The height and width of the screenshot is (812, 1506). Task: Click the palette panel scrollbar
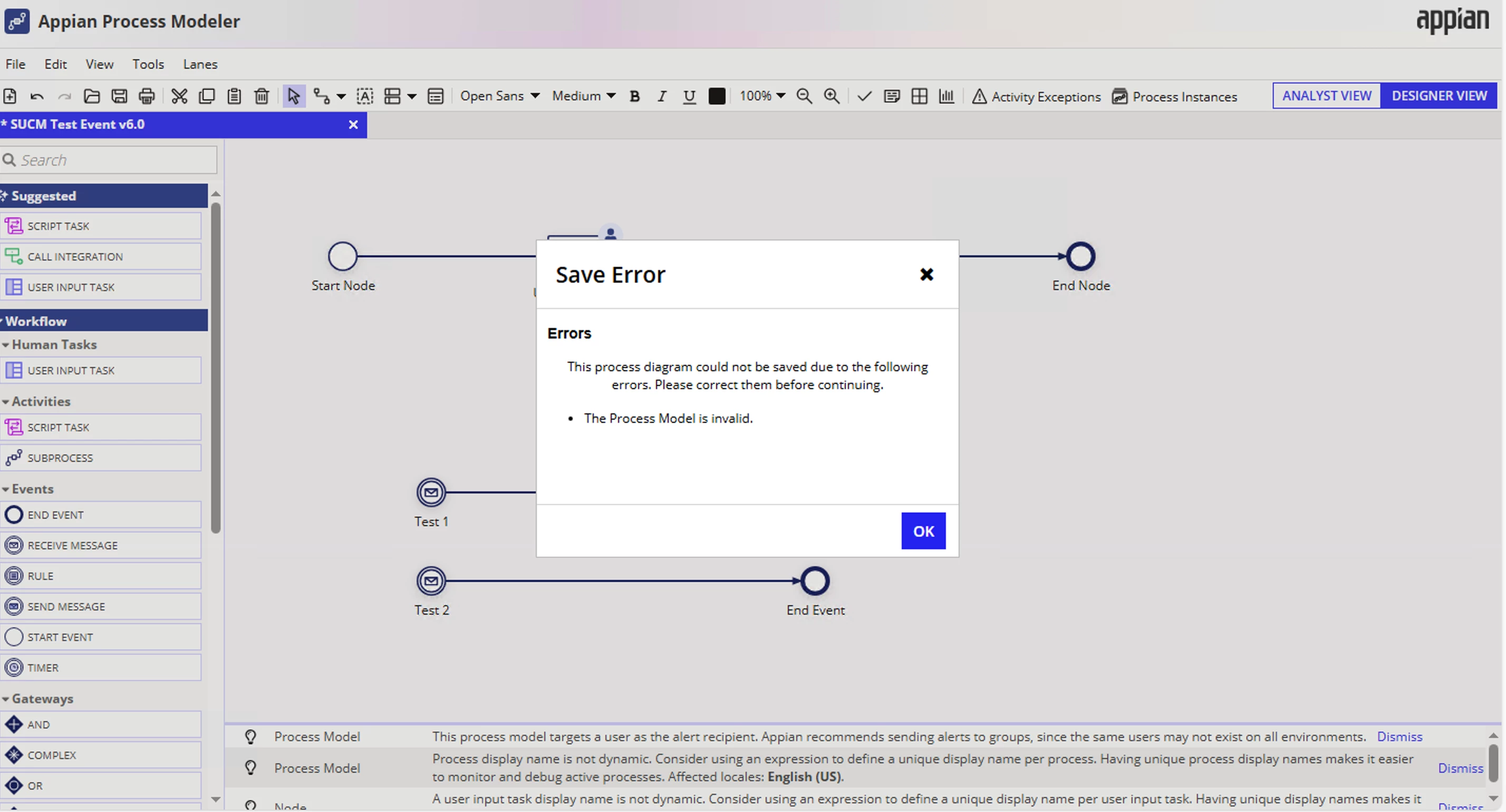pos(215,368)
